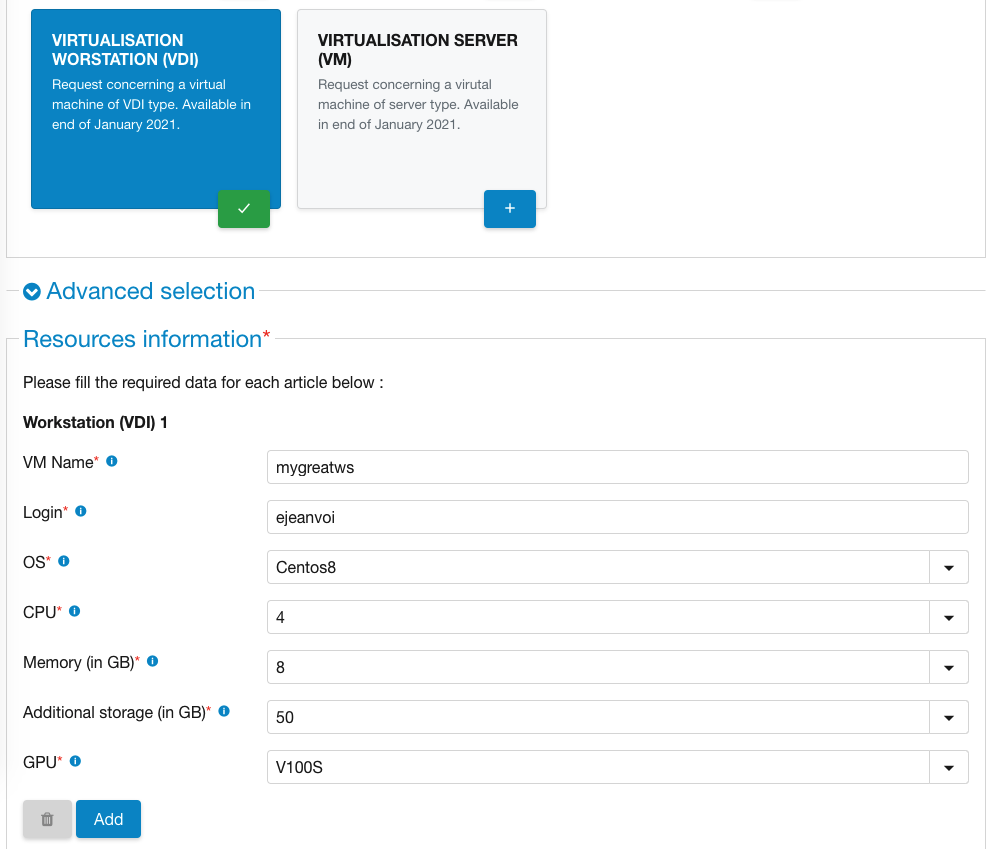This screenshot has width=992, height=849.
Task: Click info icon beside Login label
Action: 81,511
